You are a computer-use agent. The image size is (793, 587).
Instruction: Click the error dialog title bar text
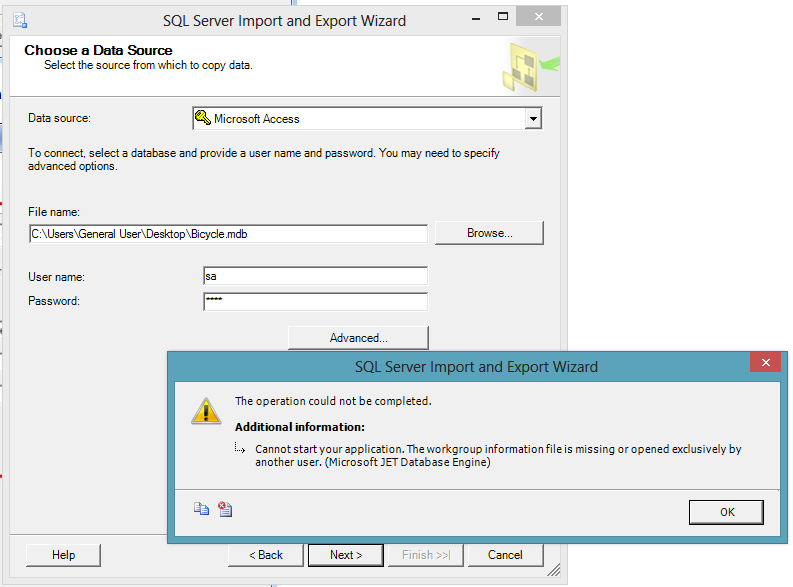point(476,367)
